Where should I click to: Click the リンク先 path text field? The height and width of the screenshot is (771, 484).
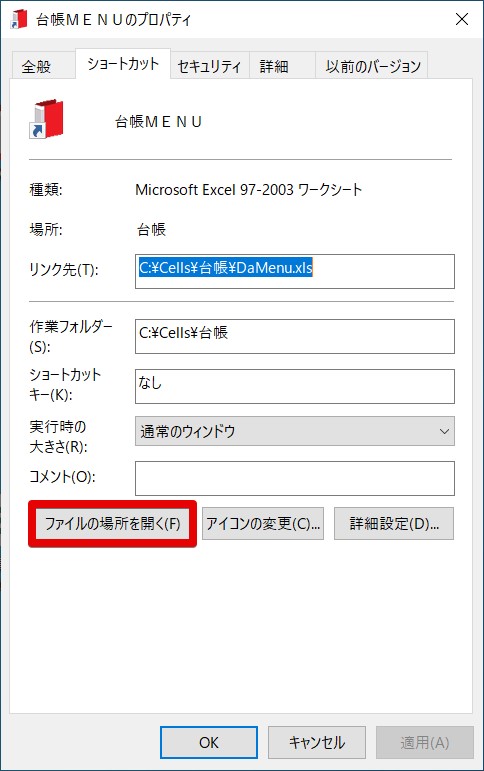point(295,271)
